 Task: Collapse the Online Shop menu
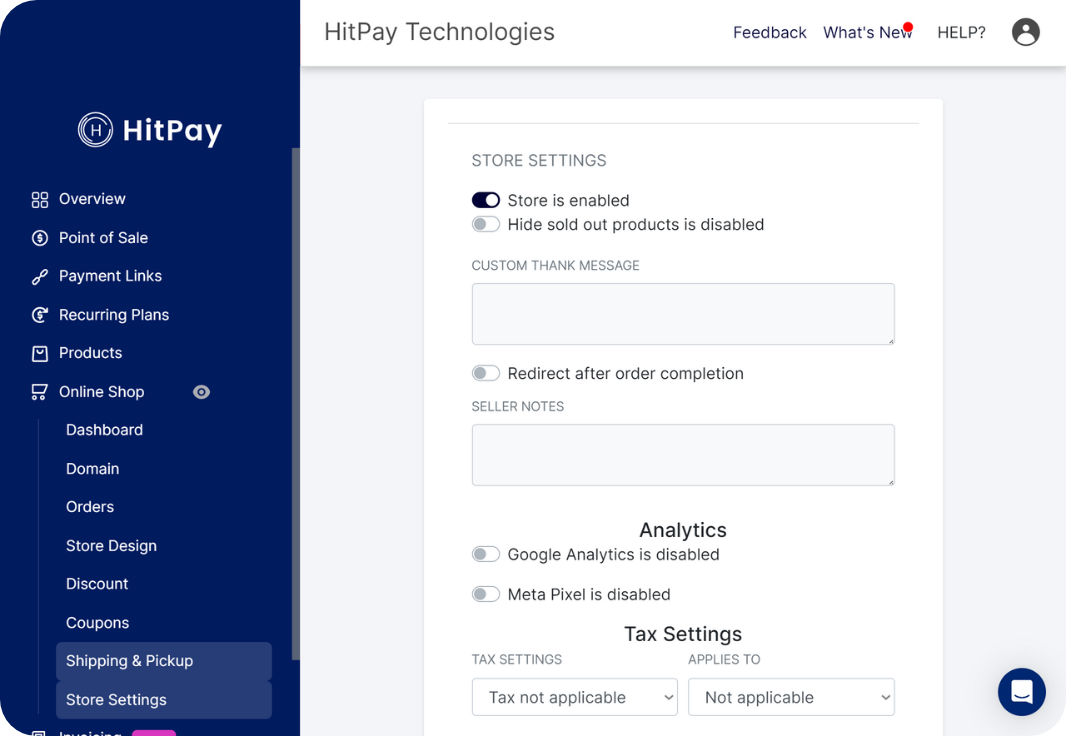(x=101, y=392)
